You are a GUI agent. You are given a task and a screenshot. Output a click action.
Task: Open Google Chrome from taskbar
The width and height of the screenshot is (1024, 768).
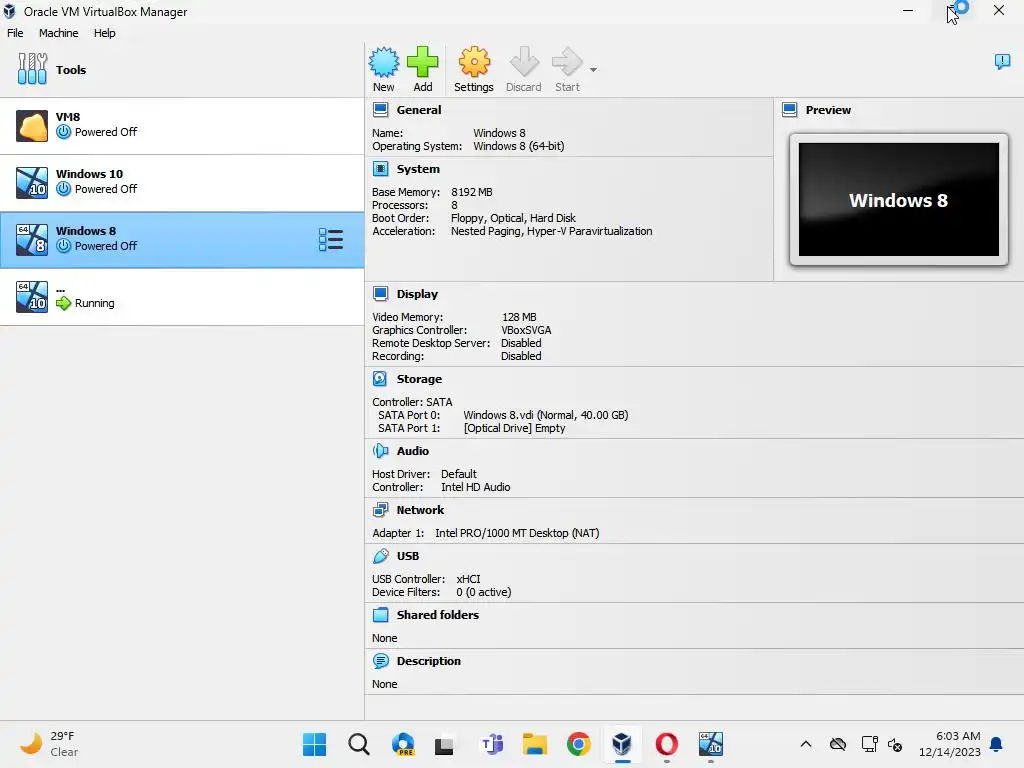click(579, 744)
